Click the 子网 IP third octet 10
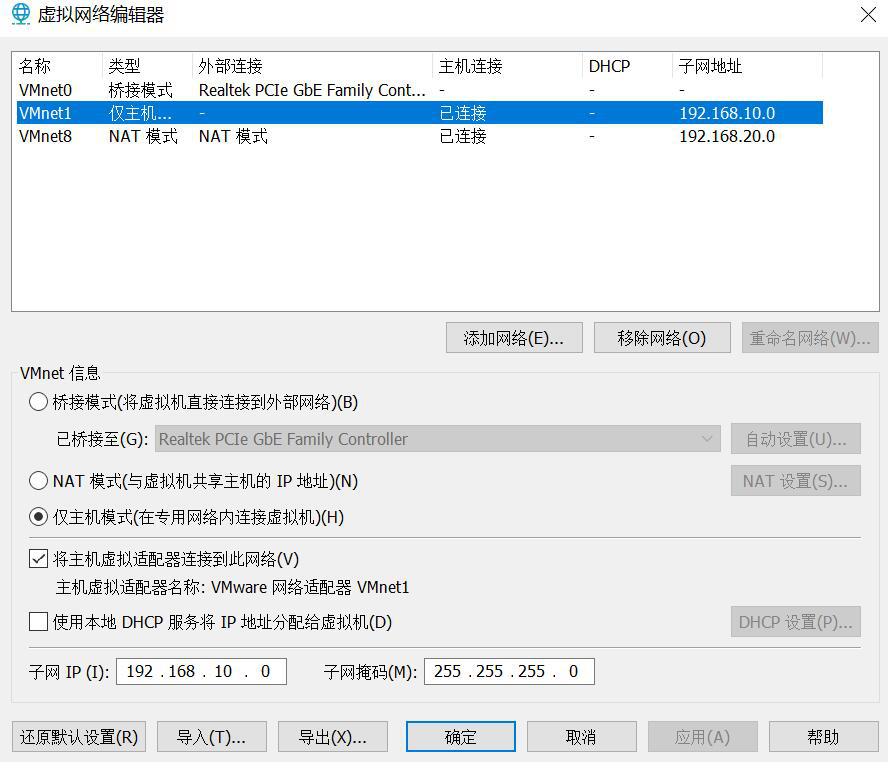Viewport: 888px width, 762px height. pos(223,671)
